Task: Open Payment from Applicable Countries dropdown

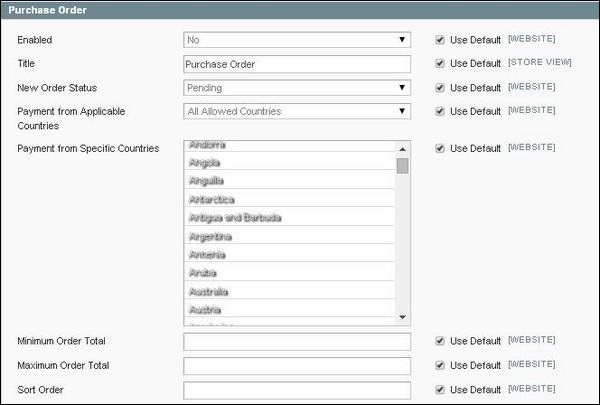Action: 297,112
